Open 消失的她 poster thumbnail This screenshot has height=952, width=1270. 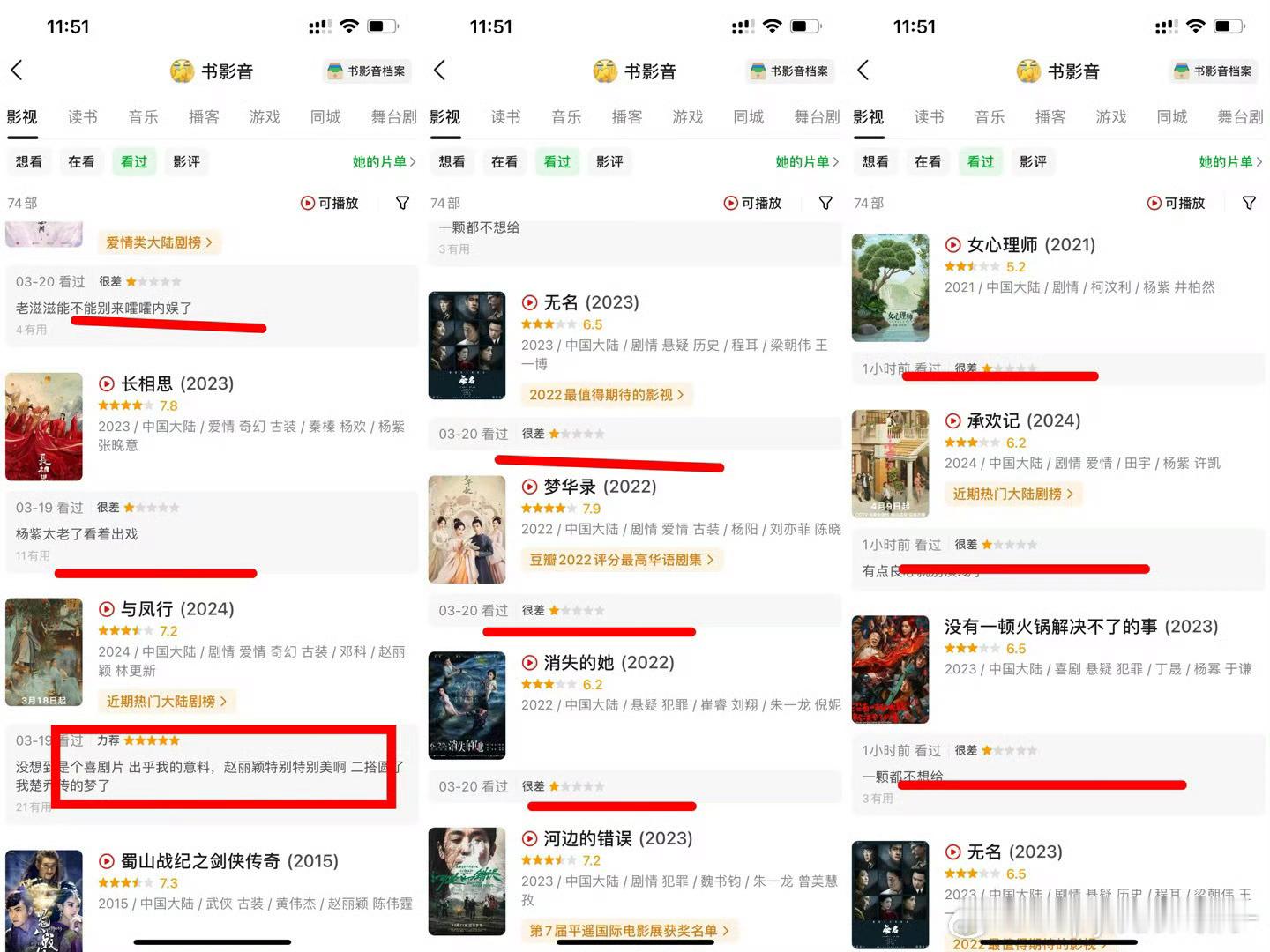(467, 705)
